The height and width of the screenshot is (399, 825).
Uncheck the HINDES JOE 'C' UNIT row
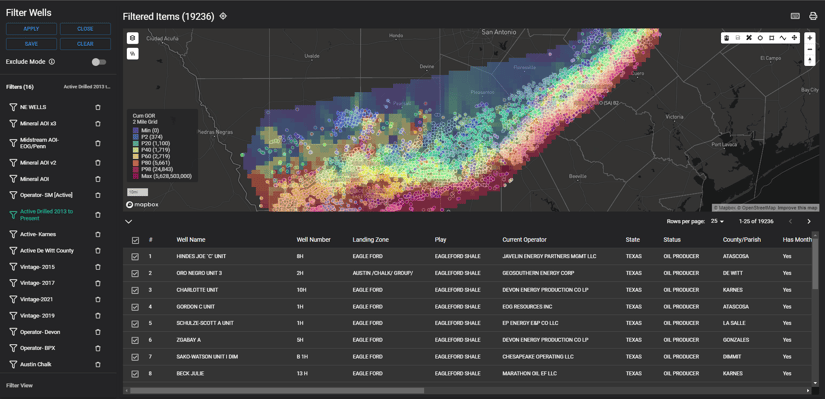135,256
